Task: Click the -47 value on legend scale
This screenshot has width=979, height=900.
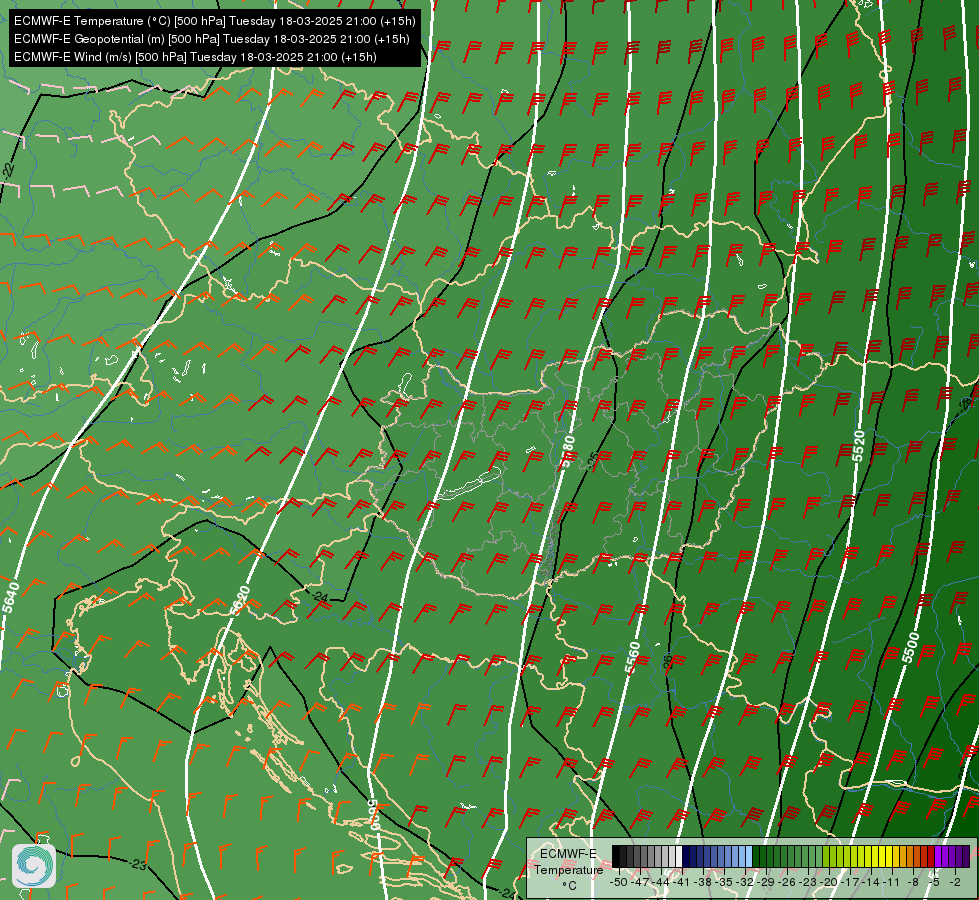Action: point(640,882)
